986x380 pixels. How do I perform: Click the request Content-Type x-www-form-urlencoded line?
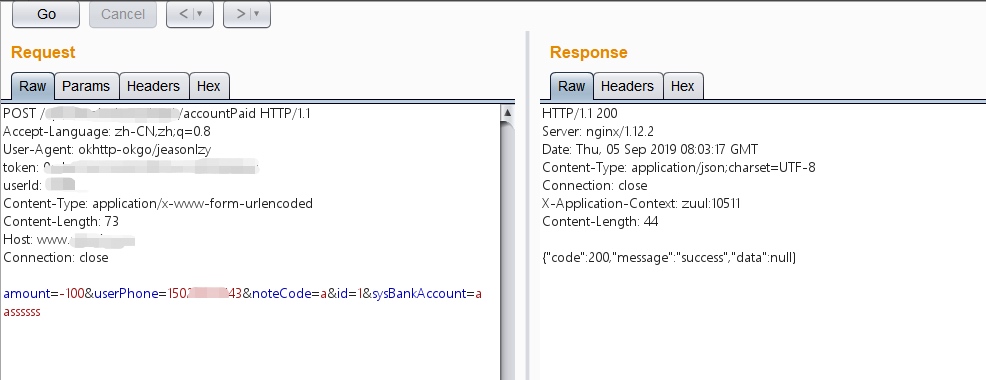pyautogui.click(x=158, y=203)
